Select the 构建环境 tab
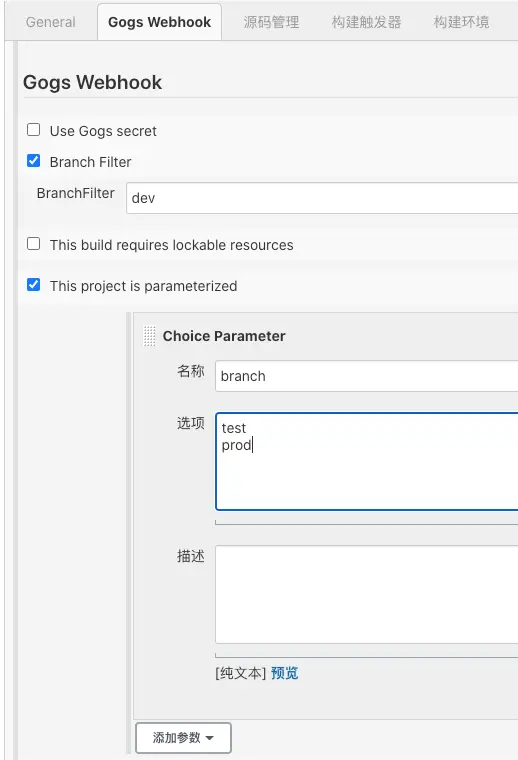 click(x=461, y=22)
